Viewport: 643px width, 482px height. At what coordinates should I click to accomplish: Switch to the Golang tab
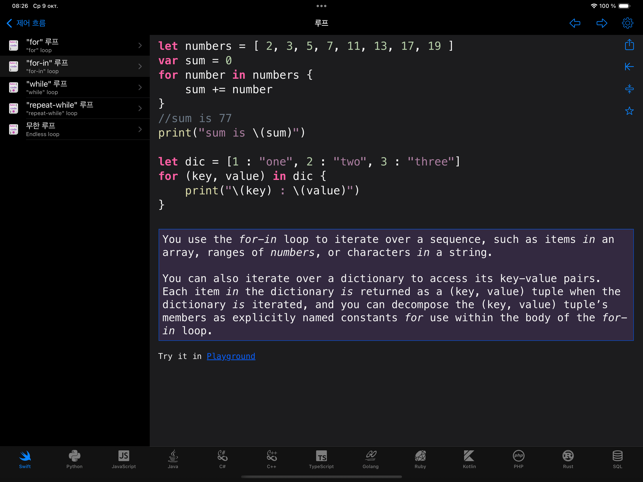(x=371, y=459)
